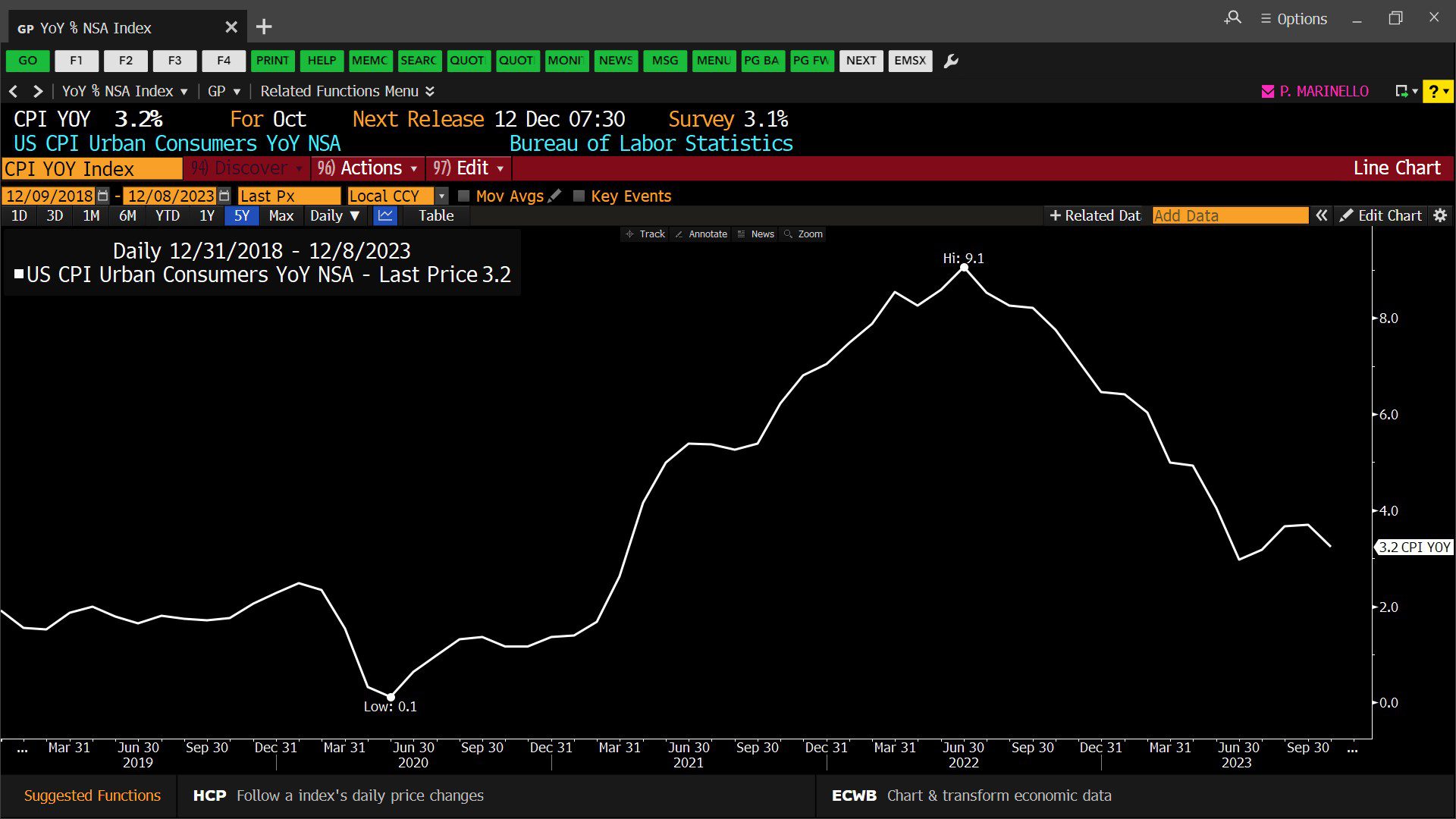
Task: Open chart settings gear icon
Action: [1440, 215]
